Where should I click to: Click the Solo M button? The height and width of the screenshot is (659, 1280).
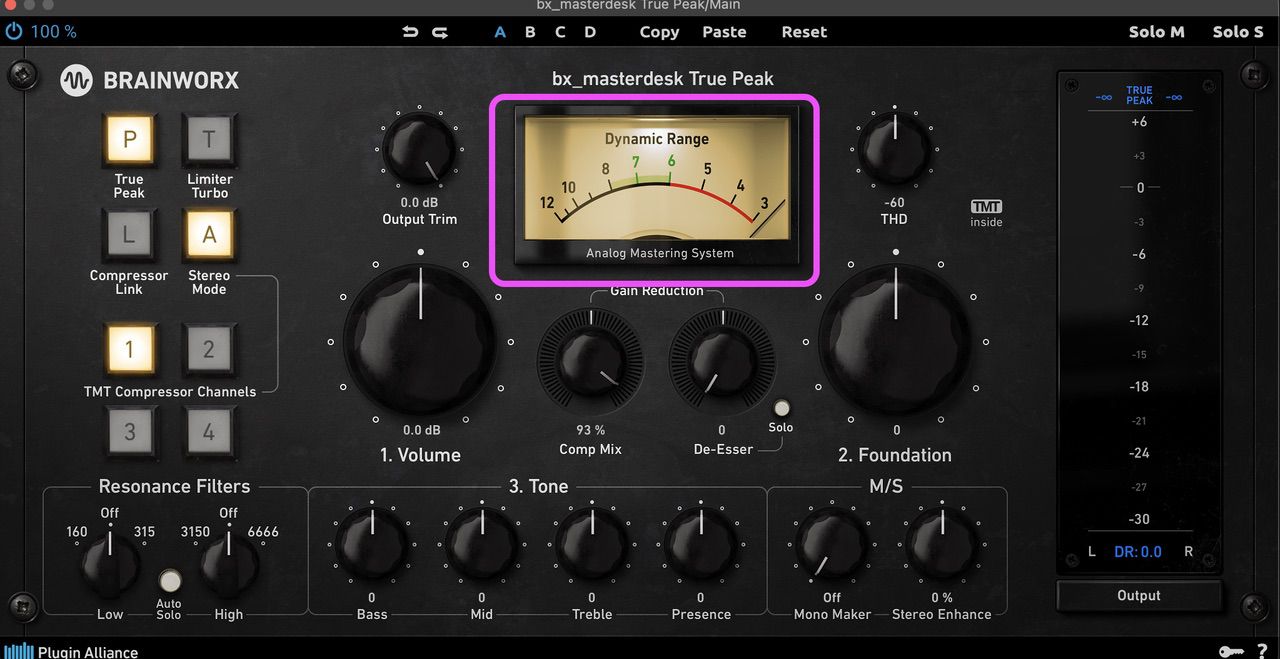1156,32
